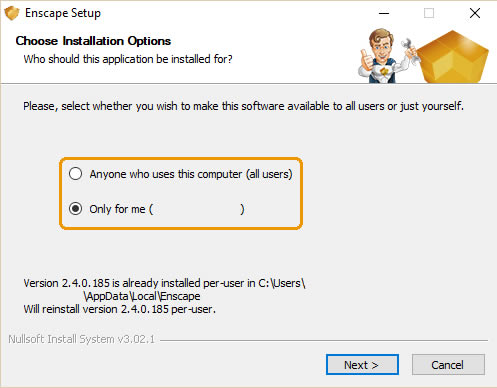This screenshot has height=388, width=497.
Task: Click the 'Nullsoft Install System v3.02.1' text
Action: (x=81, y=339)
